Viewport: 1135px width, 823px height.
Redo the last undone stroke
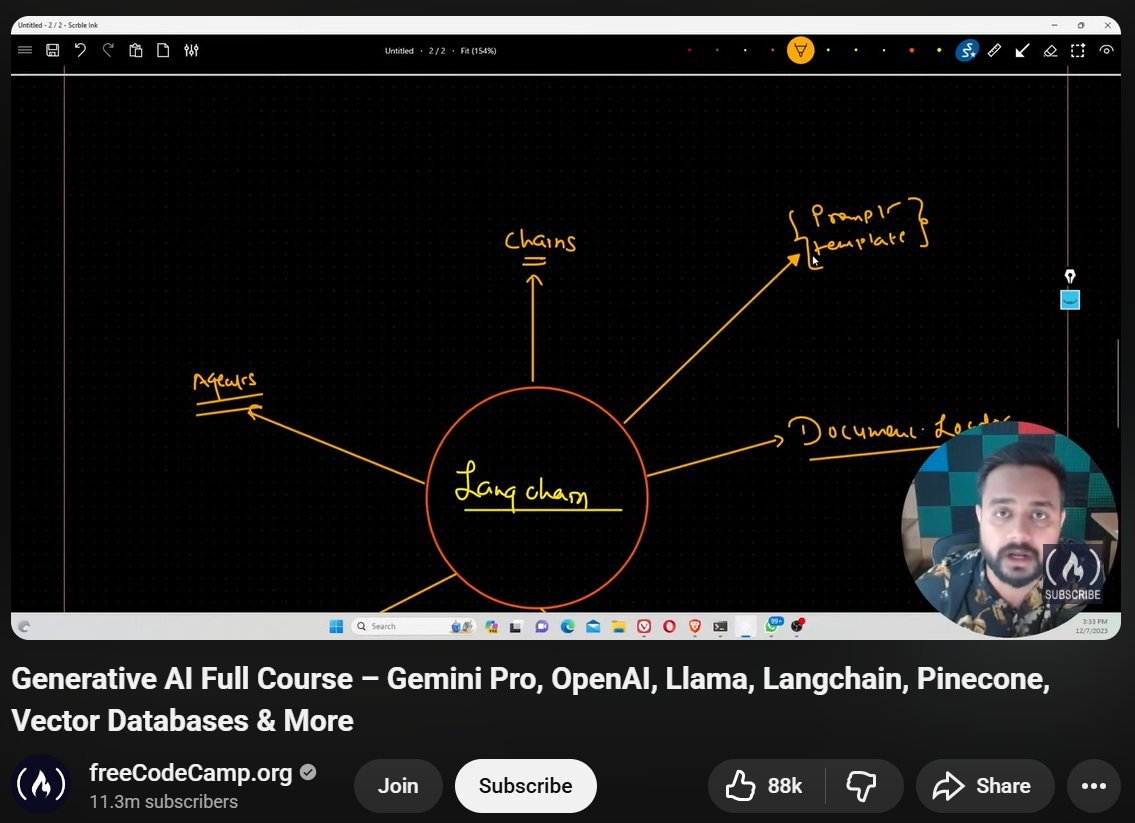click(x=108, y=50)
